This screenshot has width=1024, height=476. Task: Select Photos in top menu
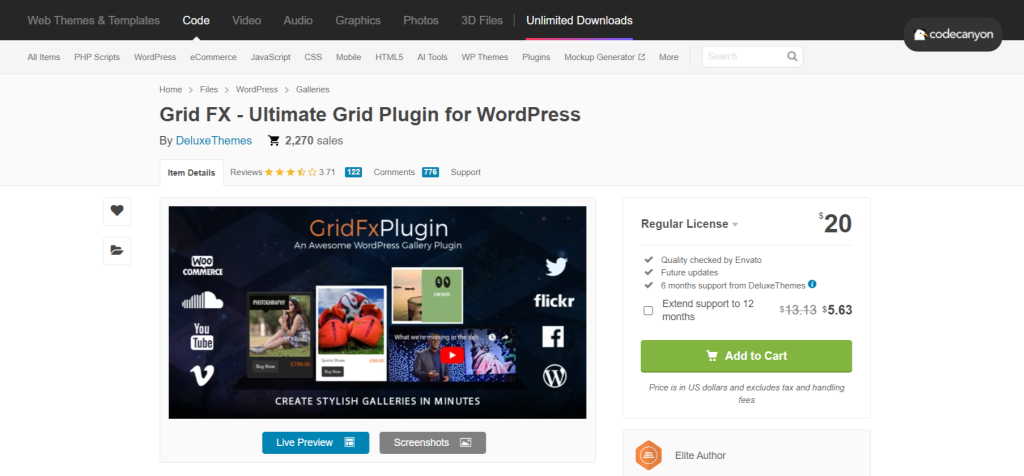tap(421, 20)
